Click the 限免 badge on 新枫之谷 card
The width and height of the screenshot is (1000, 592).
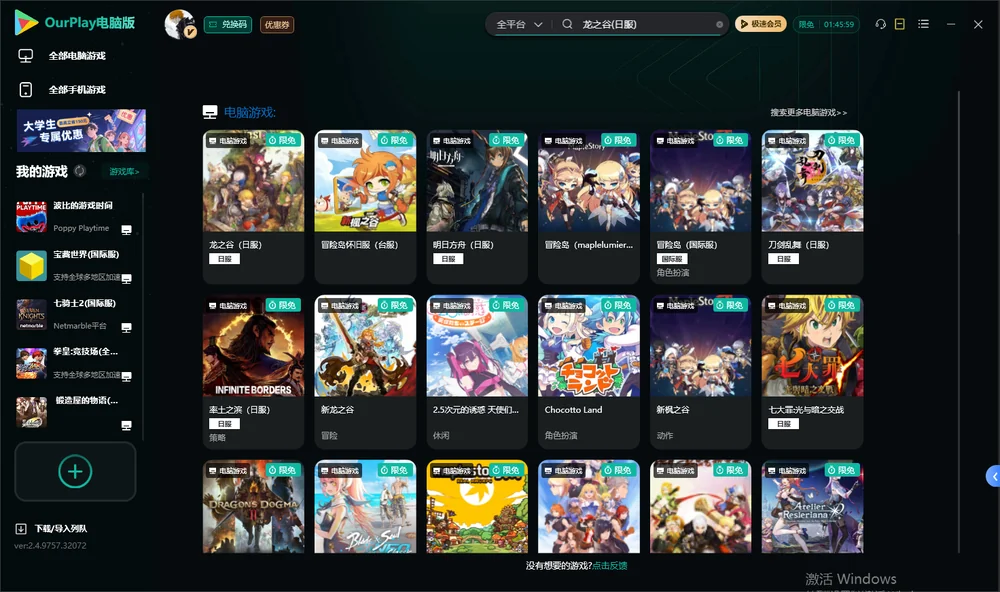(729, 305)
